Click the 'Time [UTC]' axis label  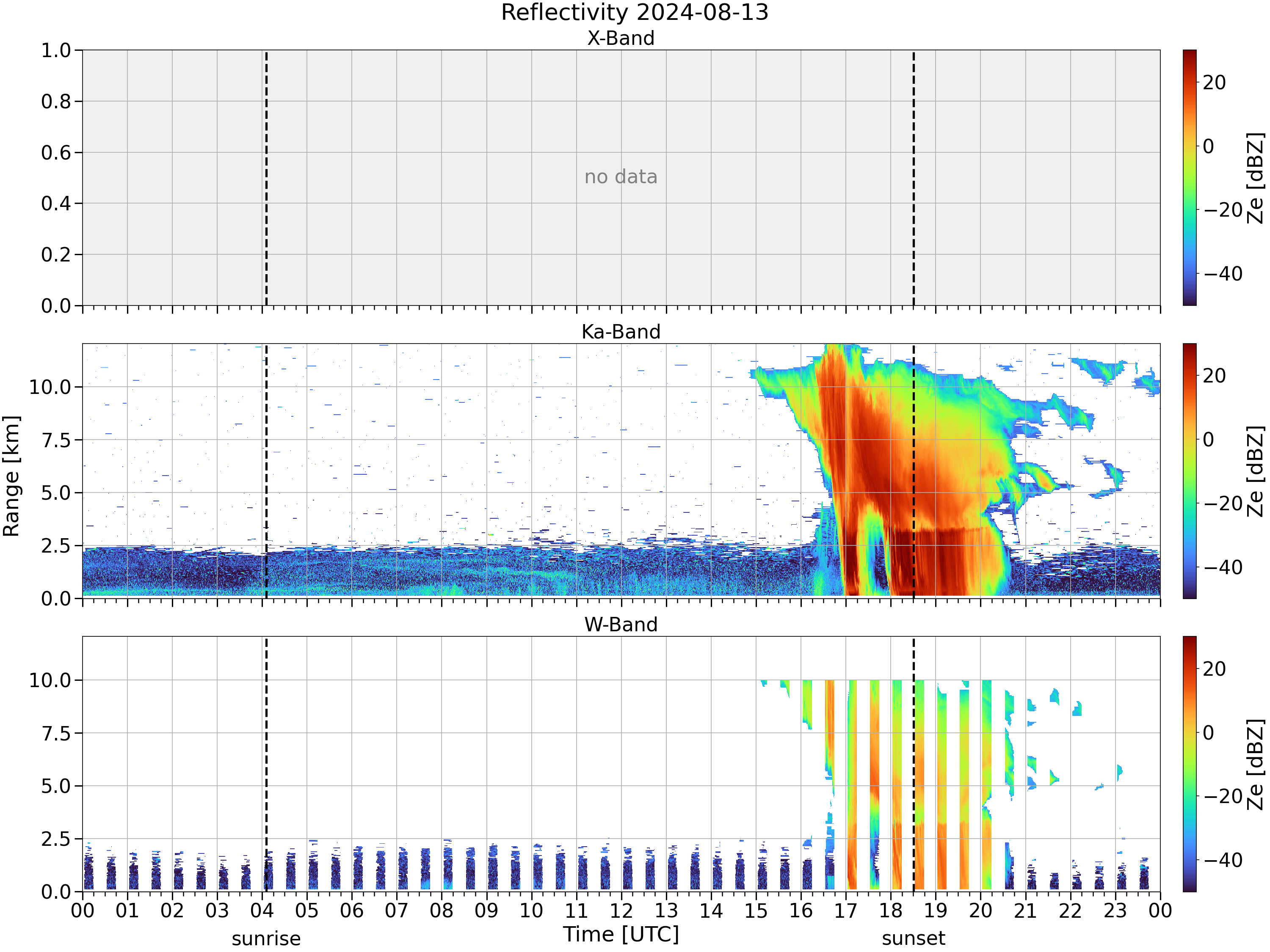click(x=621, y=934)
